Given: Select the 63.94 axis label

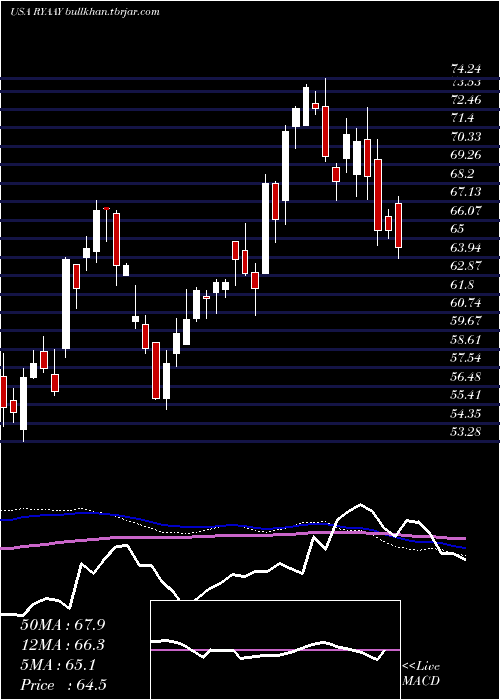Looking at the screenshot, I should 467,247.
